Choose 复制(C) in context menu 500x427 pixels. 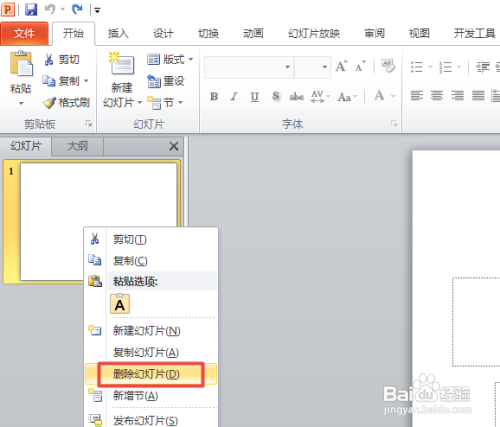pos(151,261)
